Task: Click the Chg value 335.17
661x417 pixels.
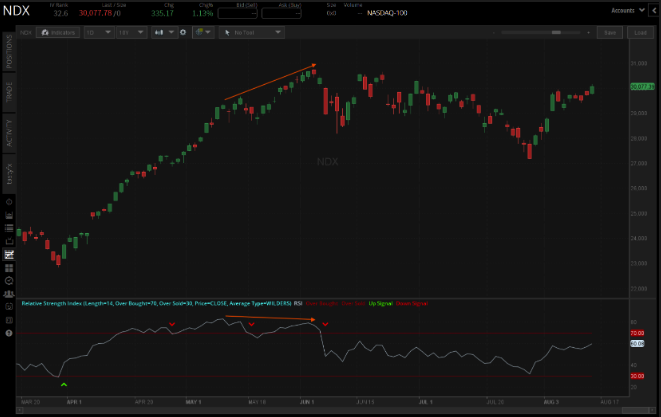Action: click(162, 13)
